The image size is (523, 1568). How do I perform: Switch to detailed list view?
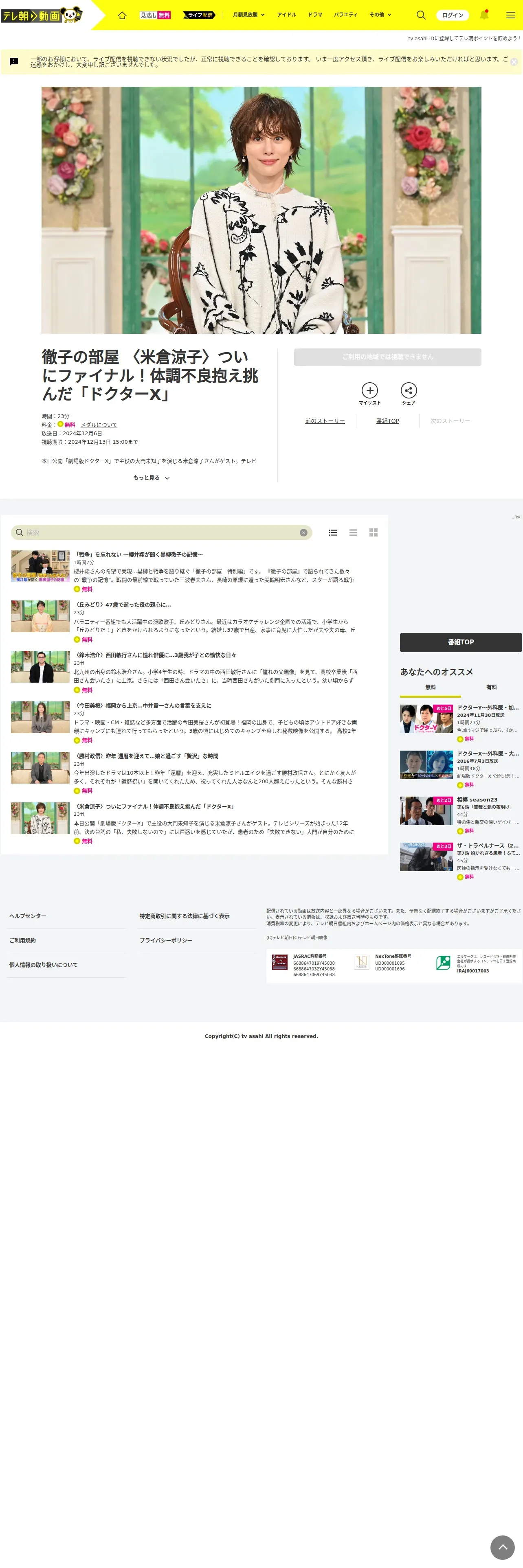point(332,532)
